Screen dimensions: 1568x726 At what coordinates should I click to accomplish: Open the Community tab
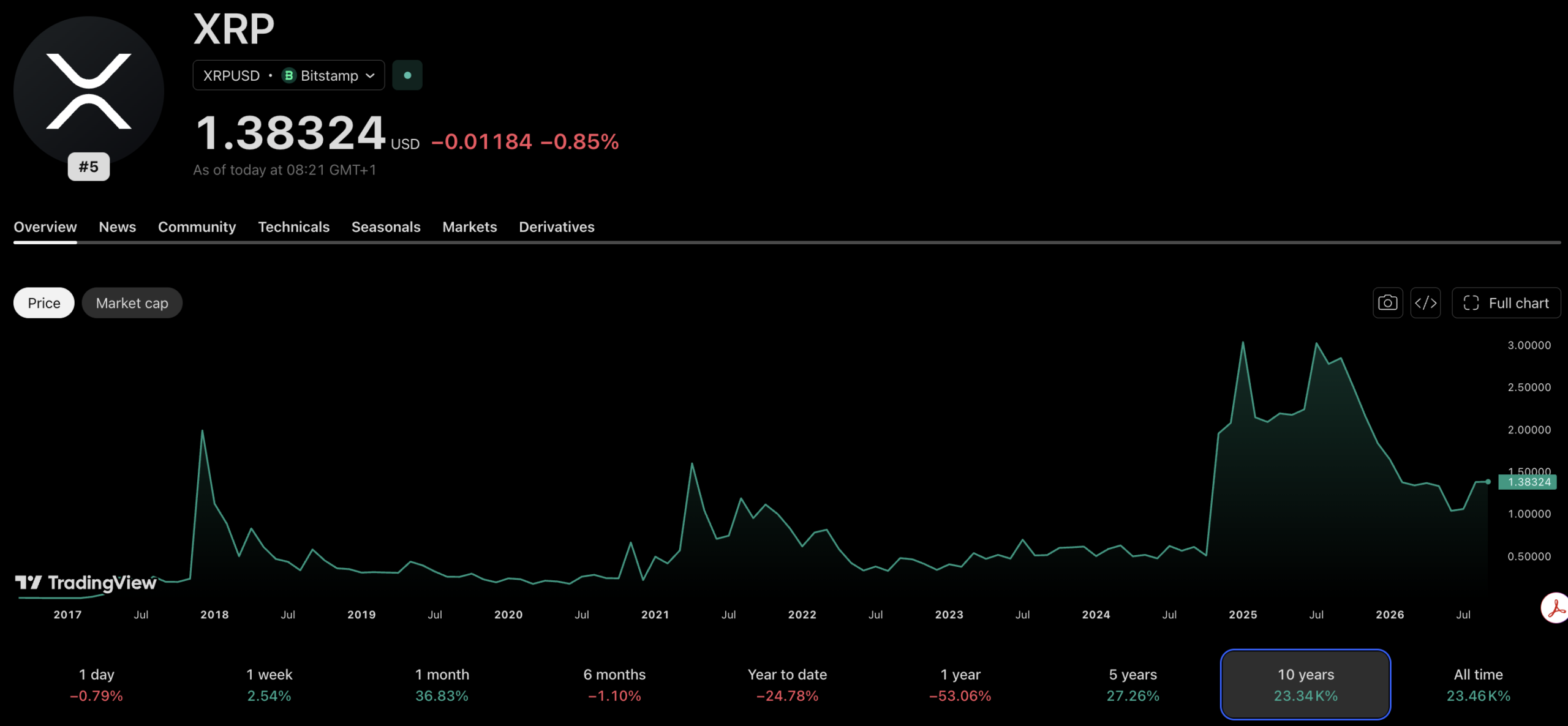click(197, 227)
